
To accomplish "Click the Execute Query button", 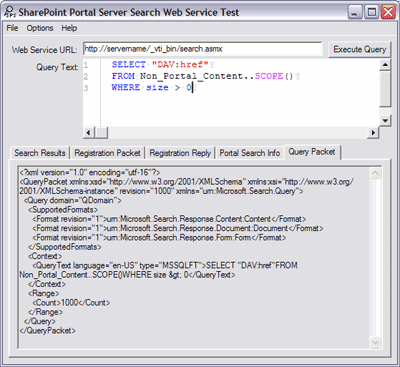I will [x=359, y=49].
